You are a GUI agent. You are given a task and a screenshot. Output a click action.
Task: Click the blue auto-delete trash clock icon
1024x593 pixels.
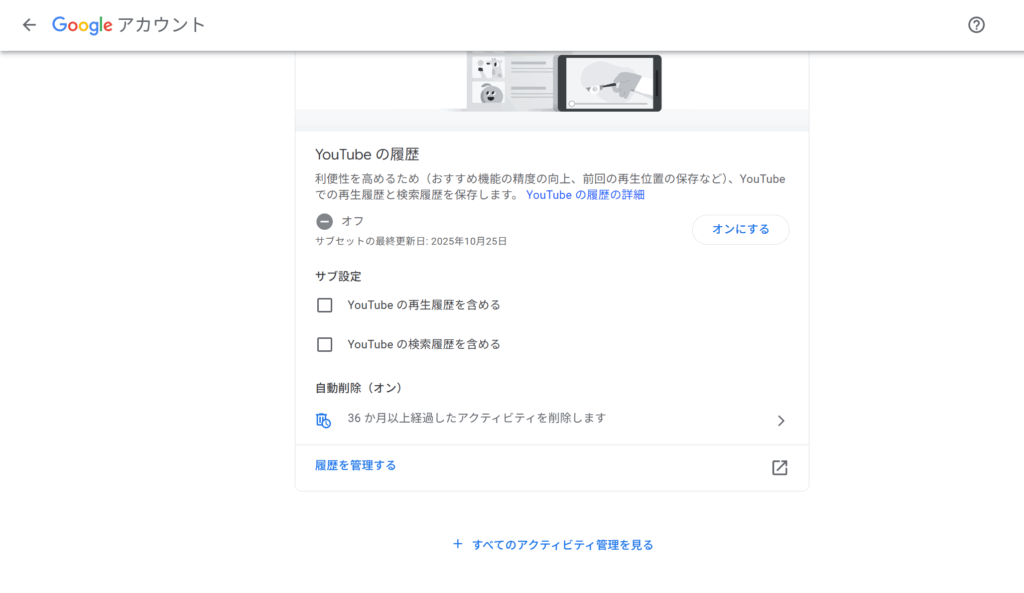click(323, 420)
